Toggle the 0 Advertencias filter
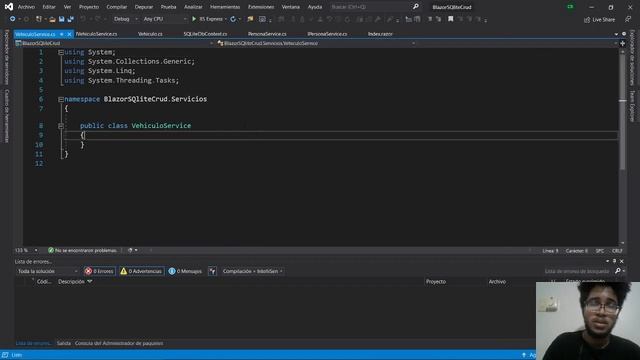Screen dimensions: 640x360 pos(141,271)
